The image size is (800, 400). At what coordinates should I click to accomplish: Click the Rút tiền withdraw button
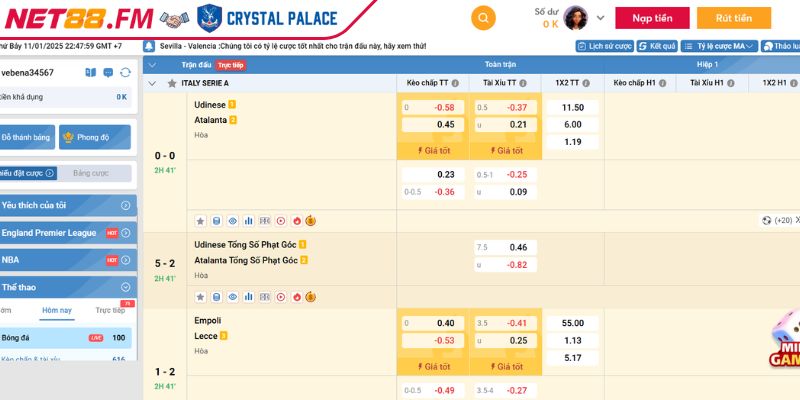735,18
